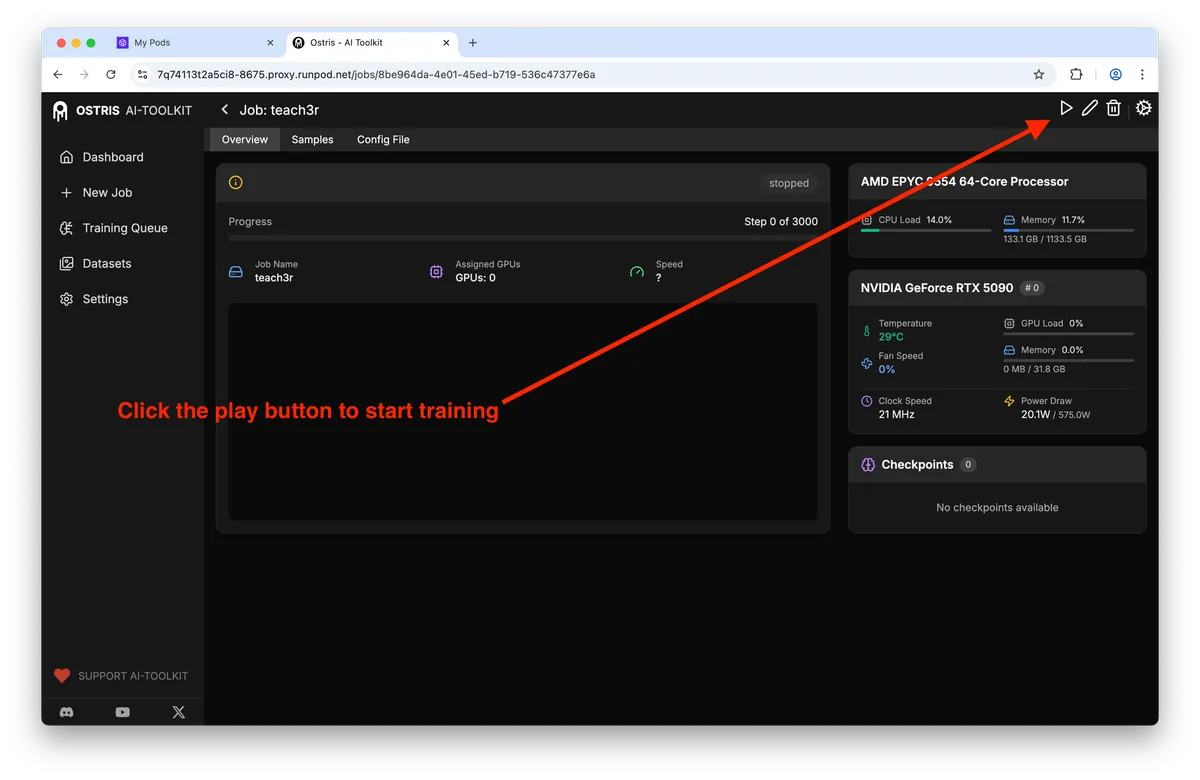Click the Job Name drive icon
Image resolution: width=1200 pixels, height=780 pixels.
[x=236, y=272]
